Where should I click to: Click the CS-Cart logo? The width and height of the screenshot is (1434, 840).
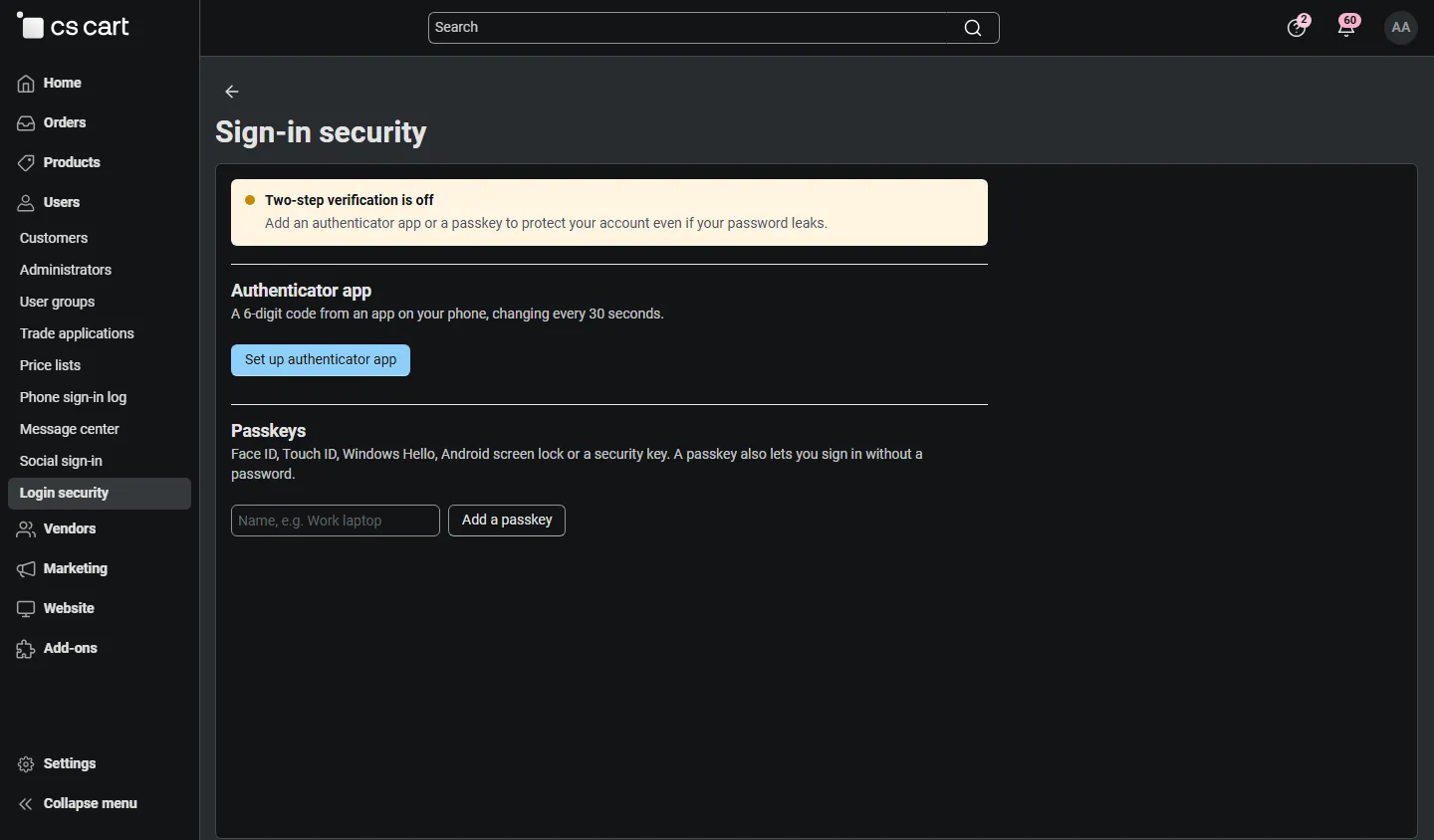74,27
